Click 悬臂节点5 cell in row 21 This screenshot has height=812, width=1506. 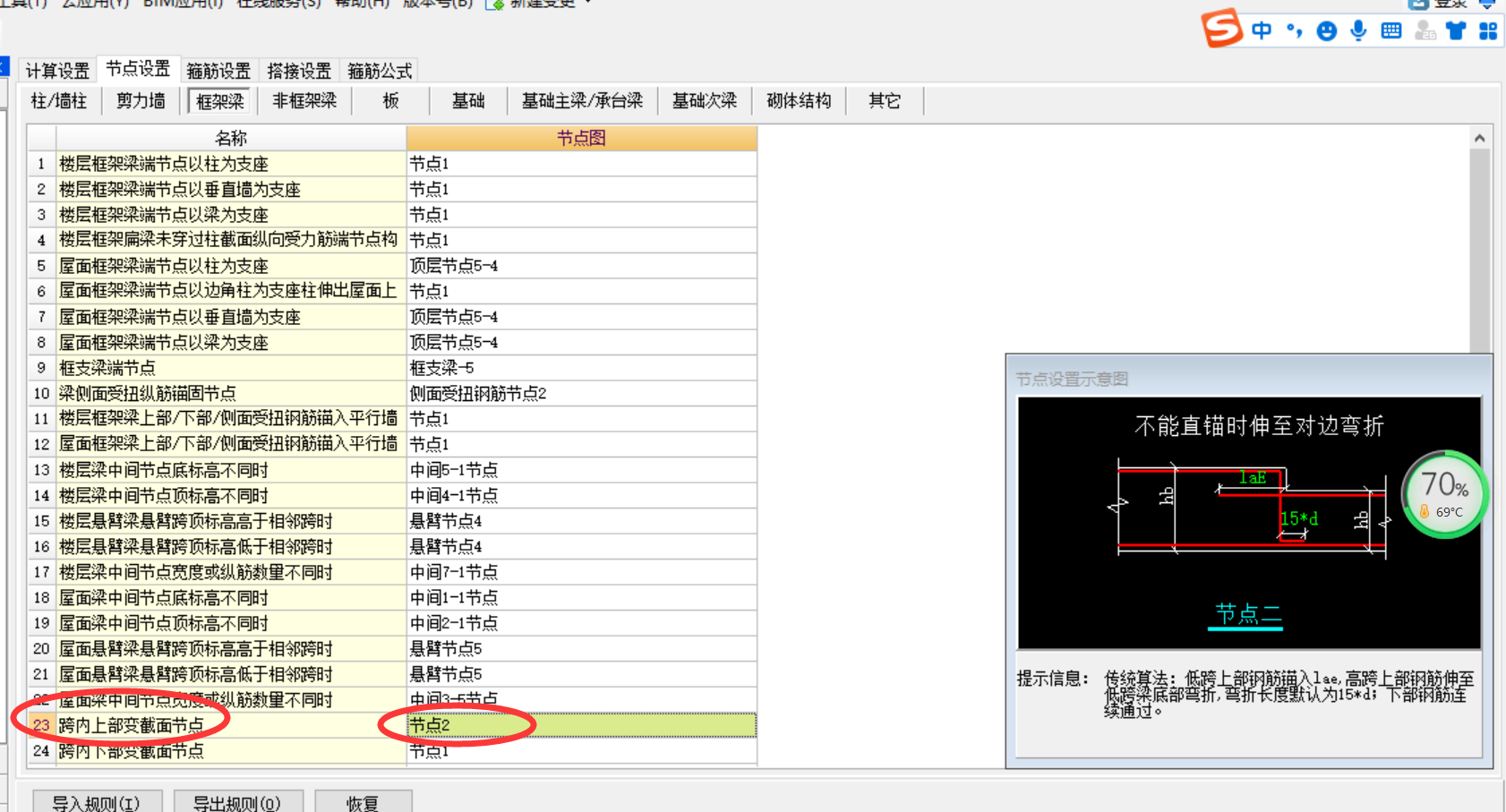[x=582, y=674]
